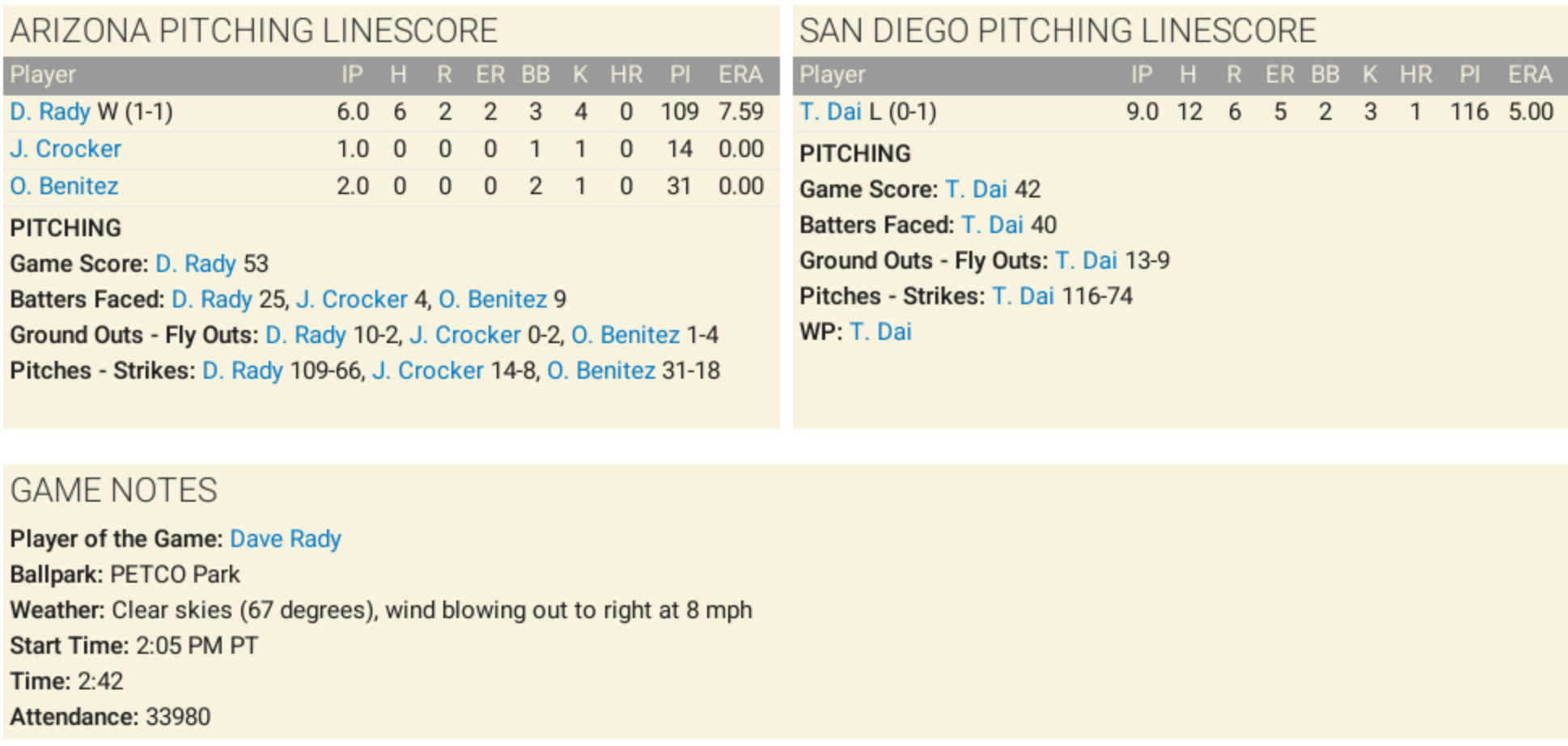Open J. Crocker in Batters Faced line

pos(352,299)
